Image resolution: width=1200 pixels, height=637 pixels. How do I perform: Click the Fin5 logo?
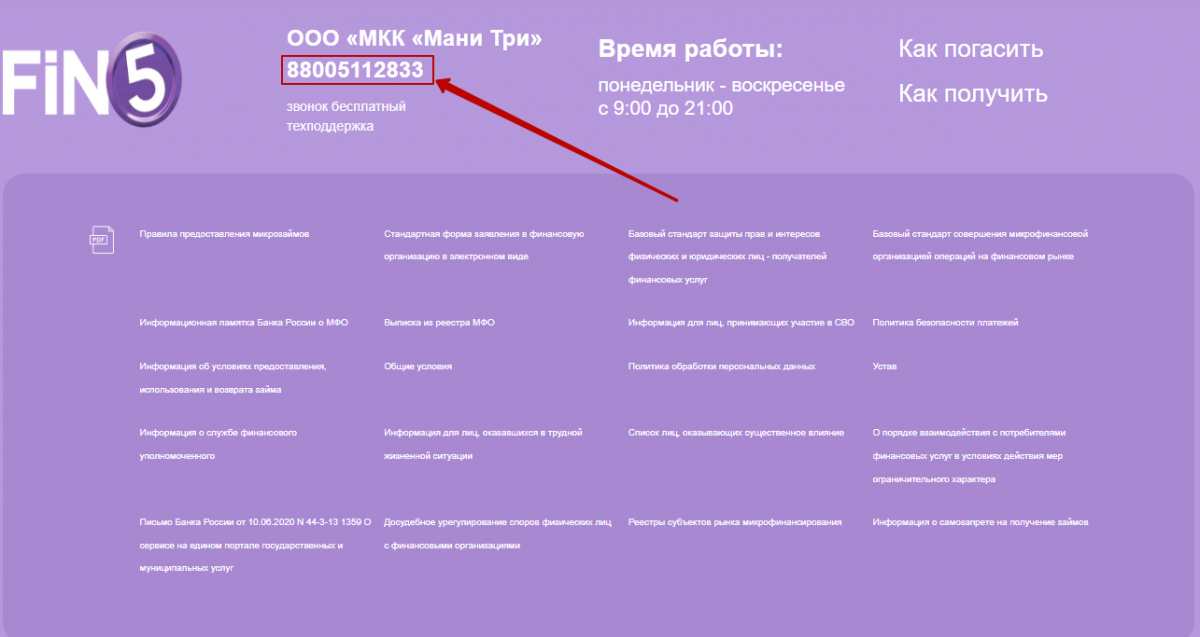click(90, 81)
